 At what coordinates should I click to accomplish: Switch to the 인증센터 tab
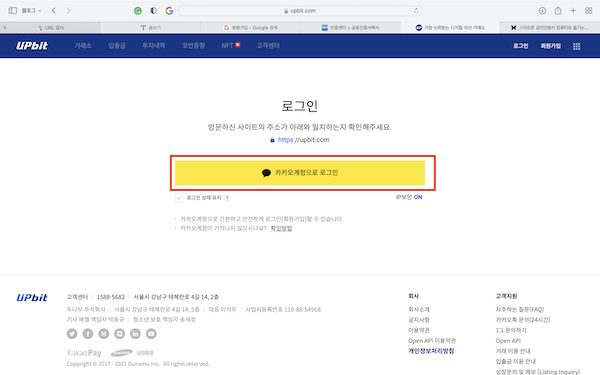point(350,28)
